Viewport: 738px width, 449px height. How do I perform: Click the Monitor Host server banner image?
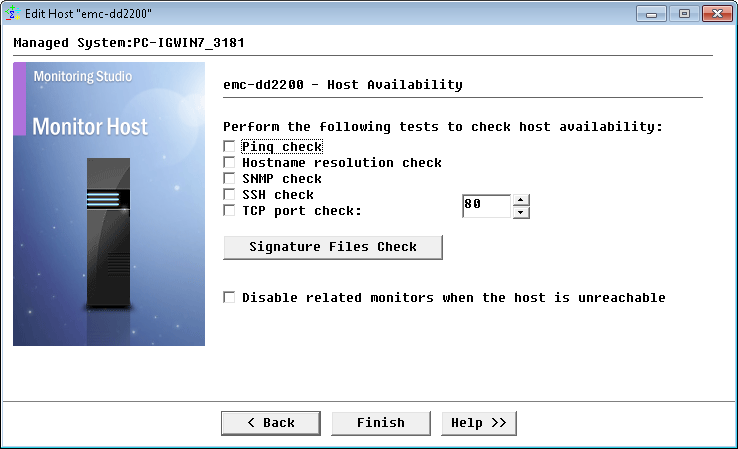point(109,204)
